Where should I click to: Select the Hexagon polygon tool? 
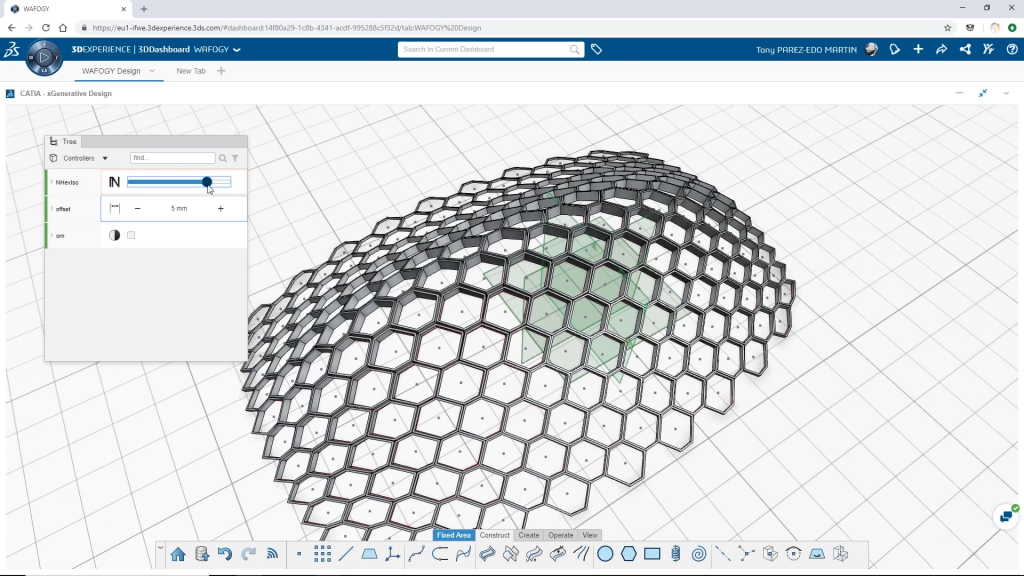628,554
